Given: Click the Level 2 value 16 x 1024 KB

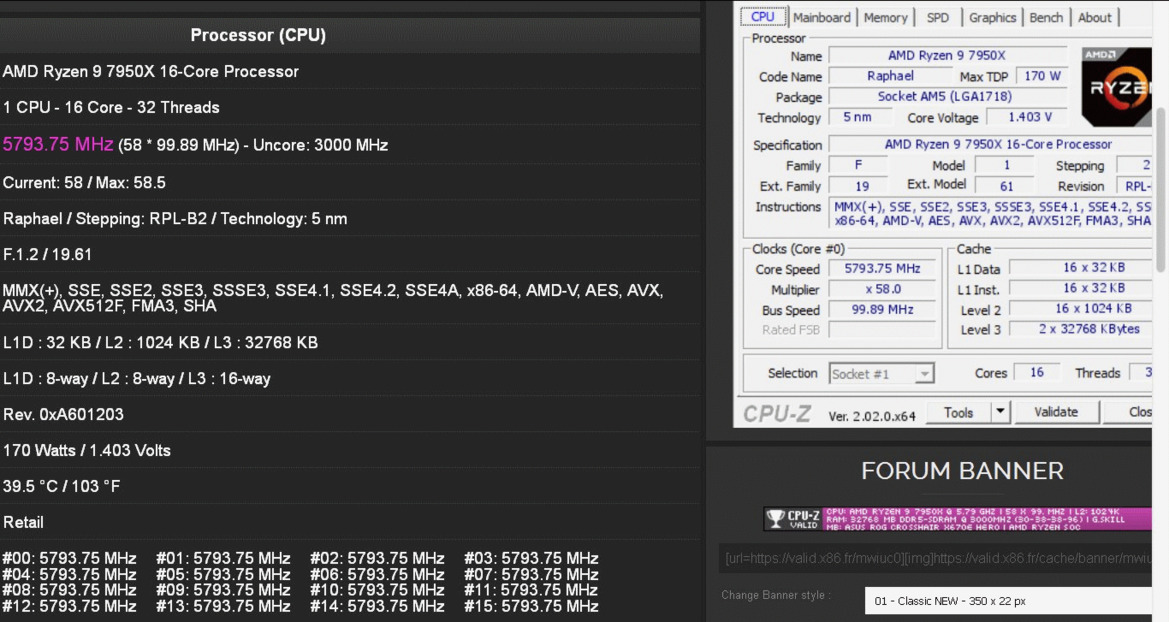Looking at the screenshot, I should 1080,308.
